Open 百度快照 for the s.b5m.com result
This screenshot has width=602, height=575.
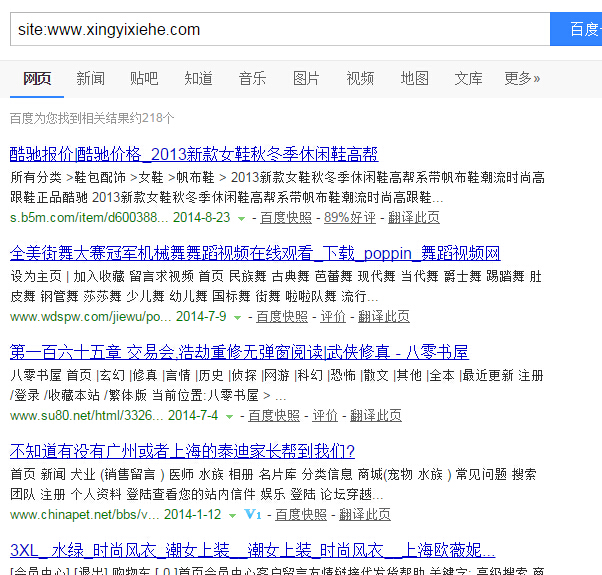click(286, 218)
